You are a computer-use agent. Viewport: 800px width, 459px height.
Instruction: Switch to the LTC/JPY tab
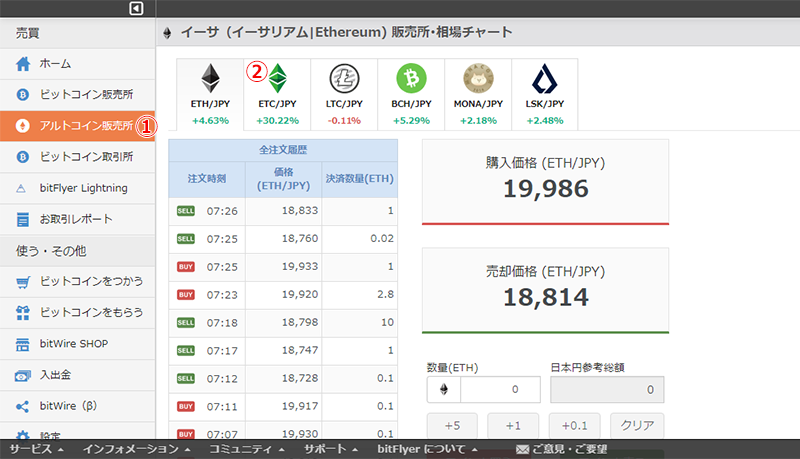click(344, 94)
